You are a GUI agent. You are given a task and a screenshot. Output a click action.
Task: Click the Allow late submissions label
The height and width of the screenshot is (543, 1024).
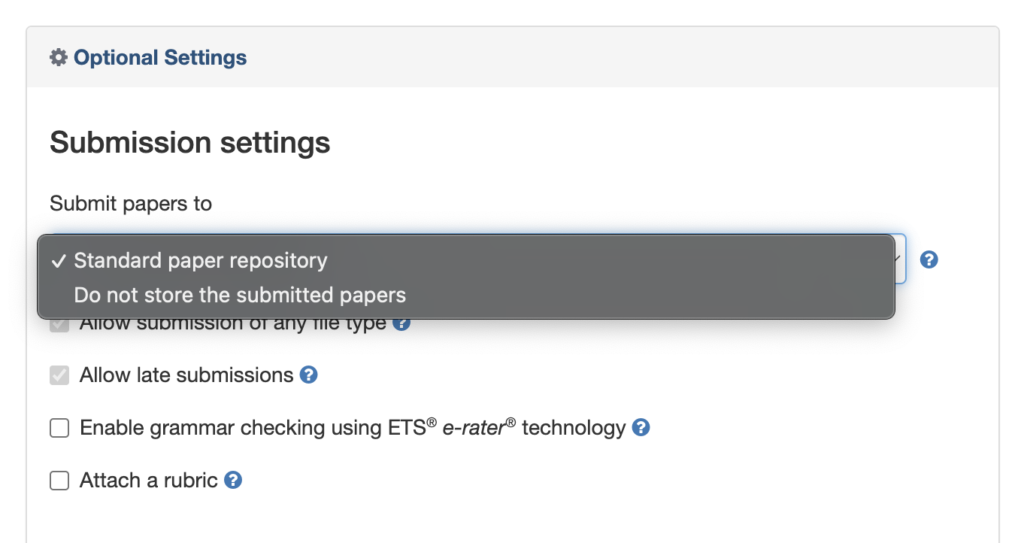click(186, 375)
